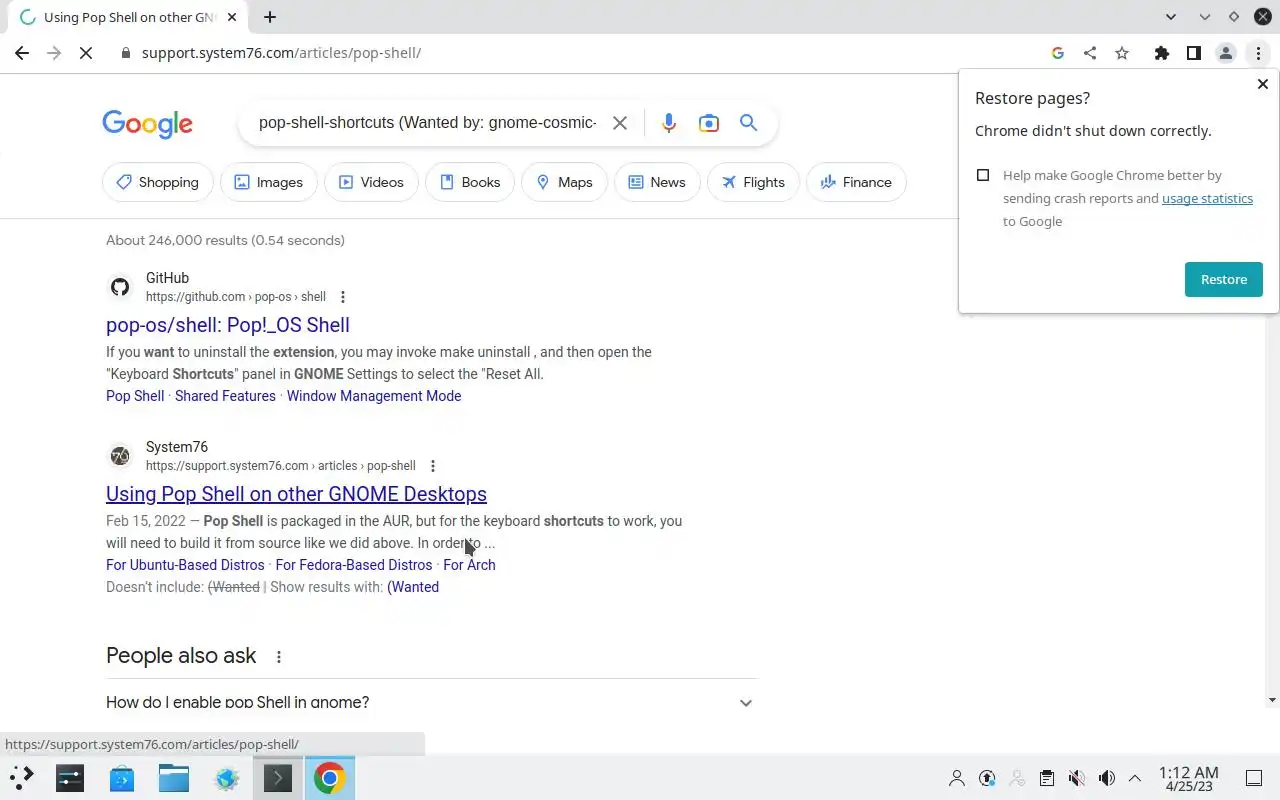Switch to Chrome in the taskbar
Screen dimensions: 1280x800
coord(329,778)
